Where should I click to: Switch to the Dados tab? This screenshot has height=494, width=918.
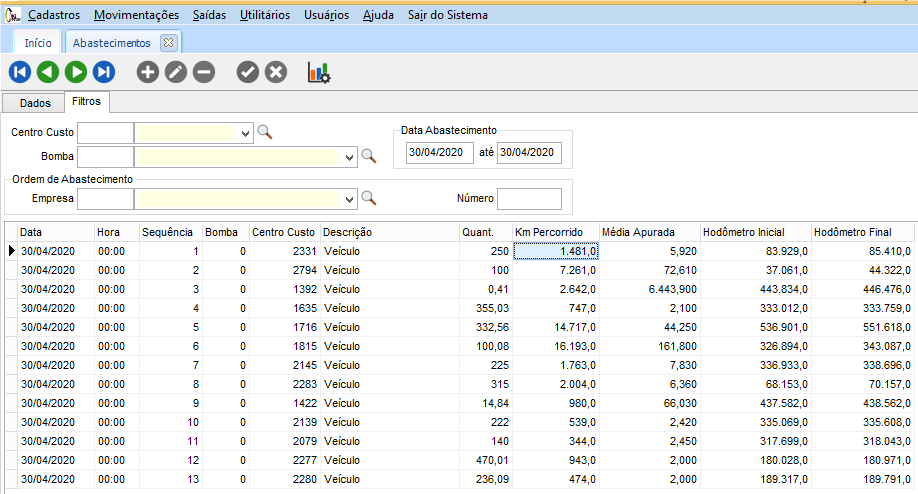(35, 103)
